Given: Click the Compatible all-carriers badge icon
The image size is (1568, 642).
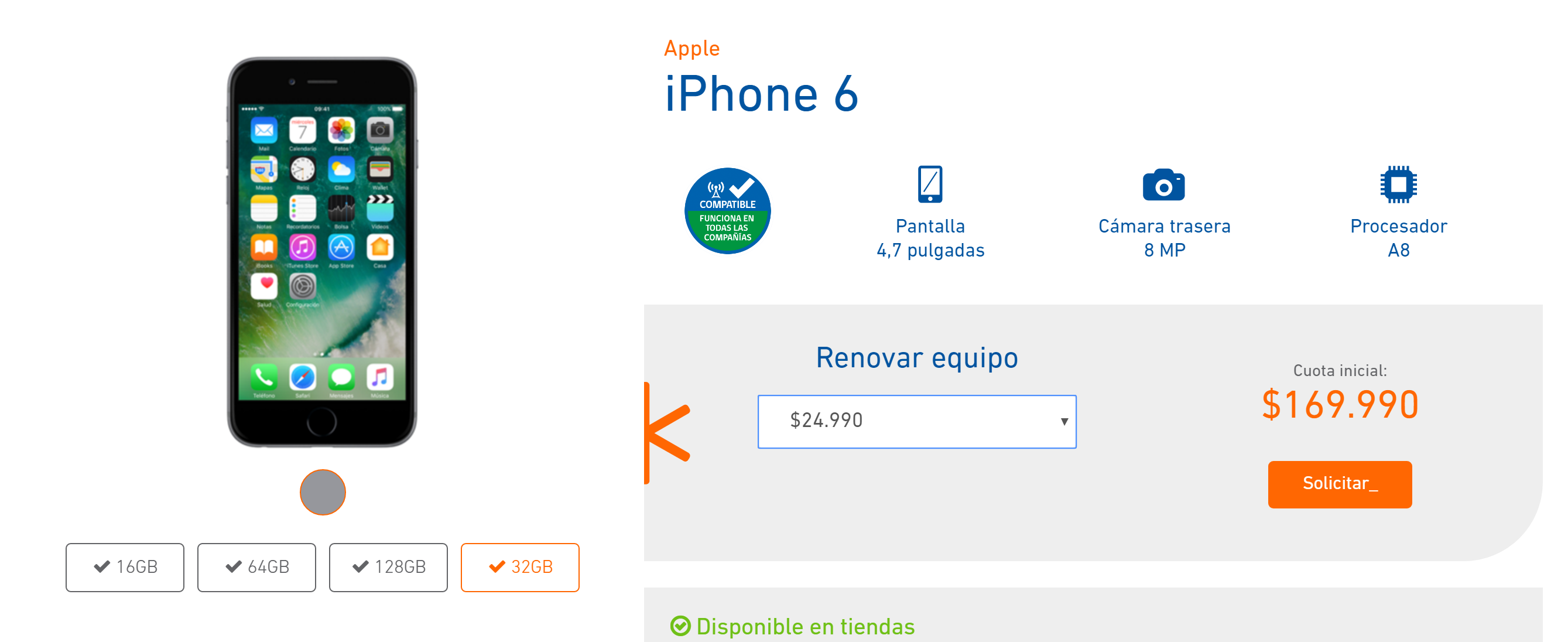Looking at the screenshot, I should coord(727,211).
